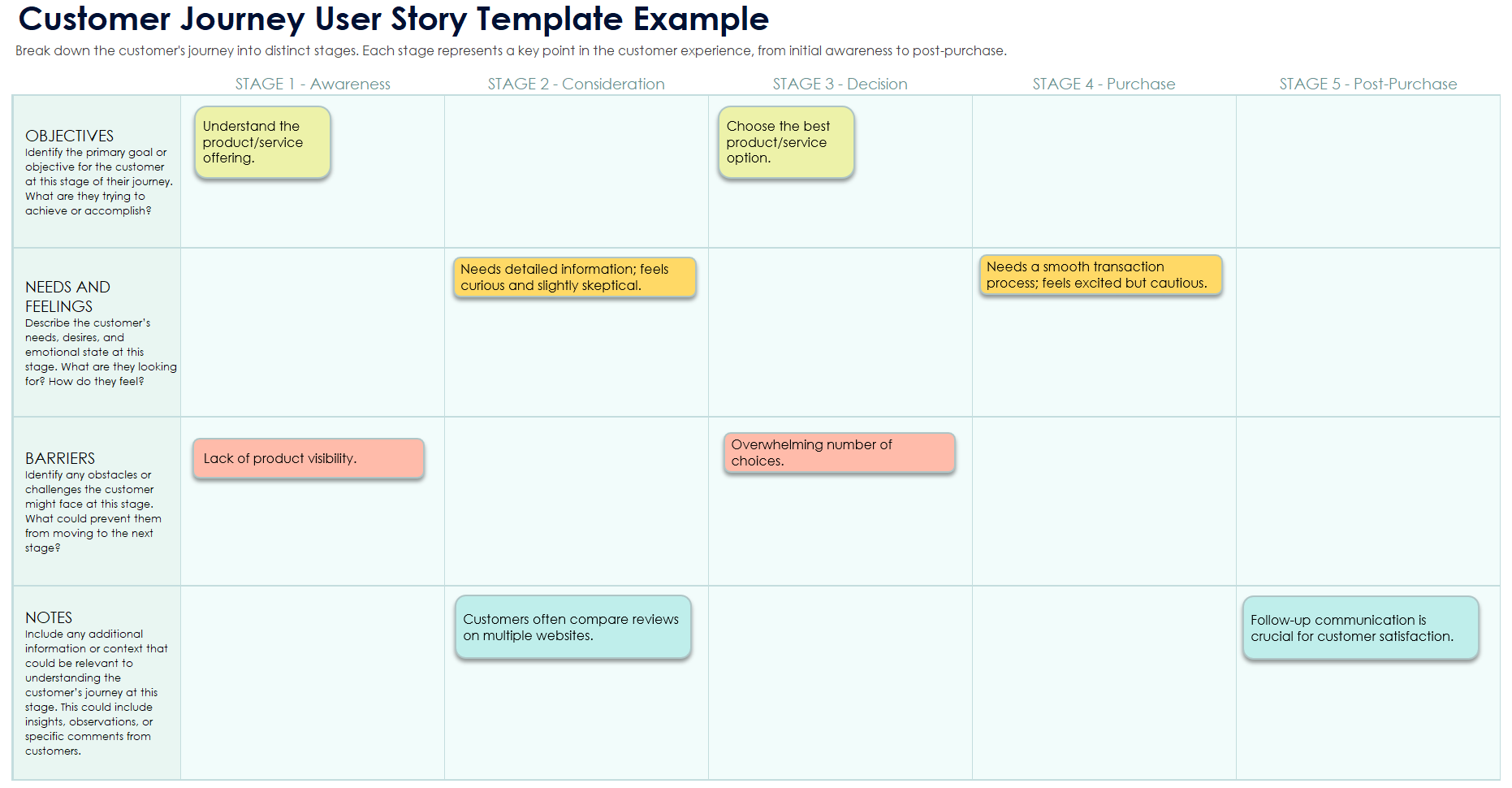Screen dimensions: 1512x788
Task: Click the BARRIERS row heading
Action: tap(60, 458)
